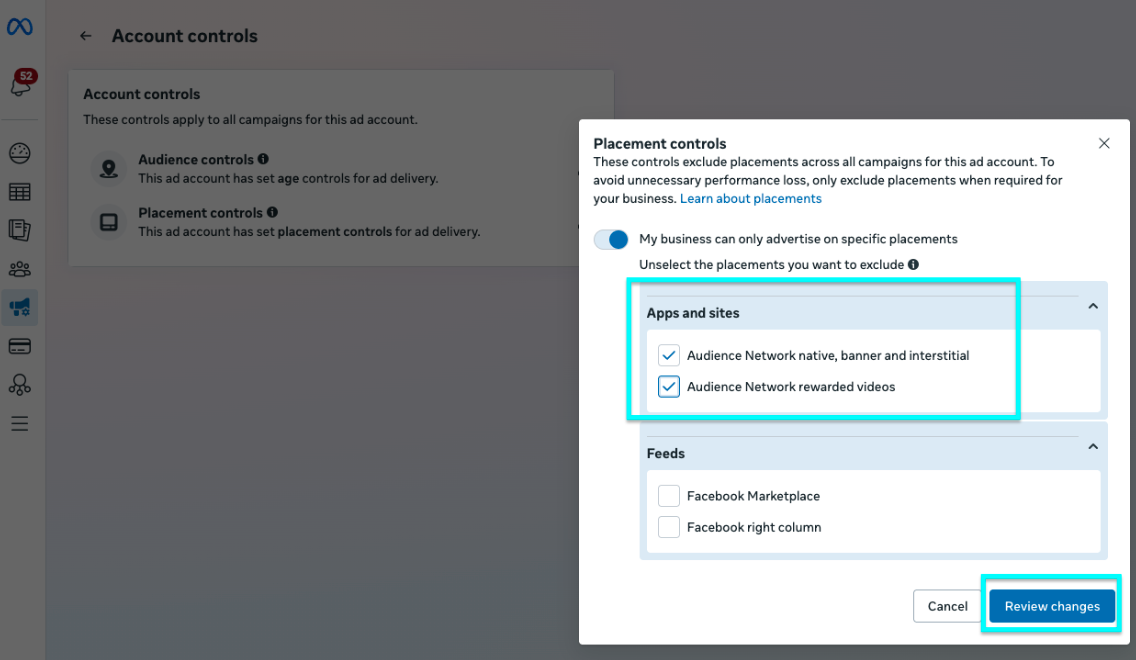Collapse the Apps and sites section

[1093, 306]
